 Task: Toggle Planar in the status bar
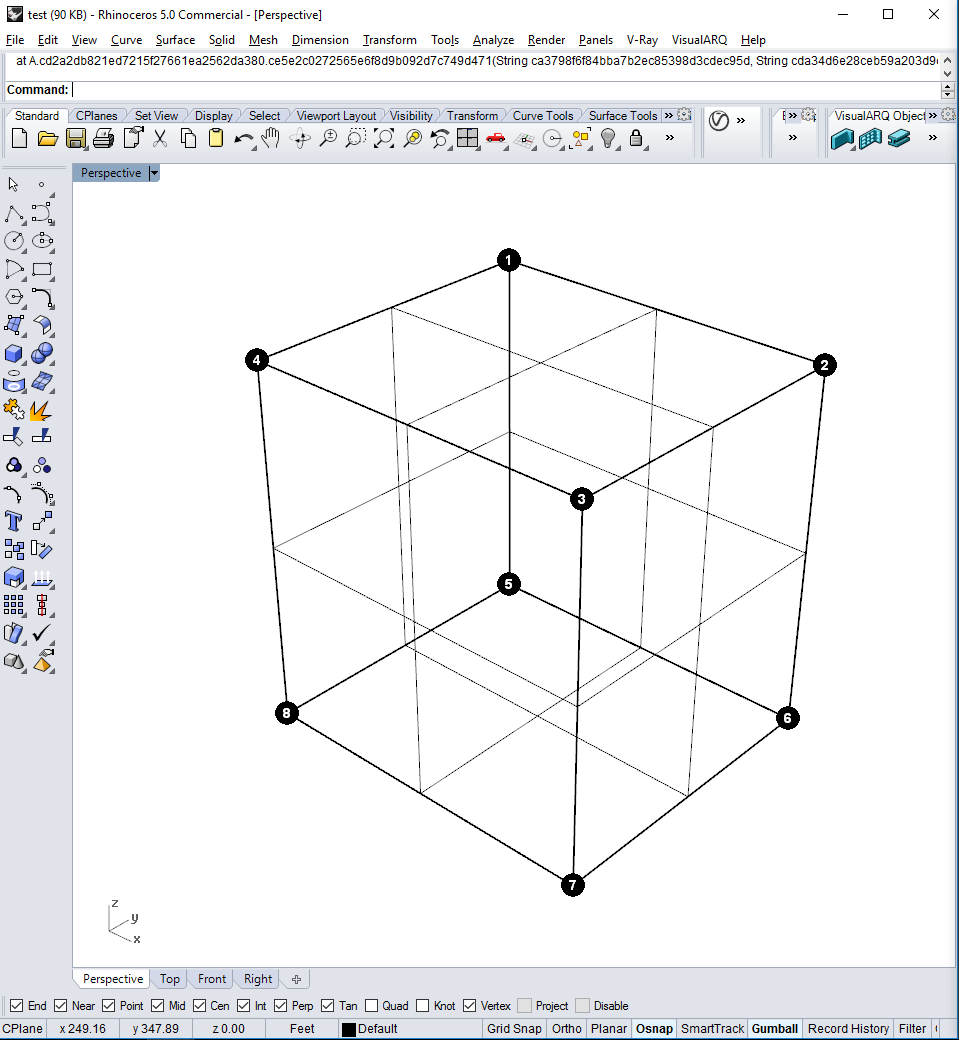(x=609, y=1029)
